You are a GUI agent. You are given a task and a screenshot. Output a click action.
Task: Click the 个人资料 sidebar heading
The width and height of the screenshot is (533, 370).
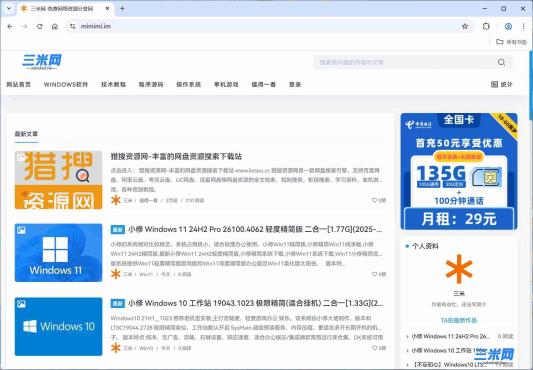425,246
